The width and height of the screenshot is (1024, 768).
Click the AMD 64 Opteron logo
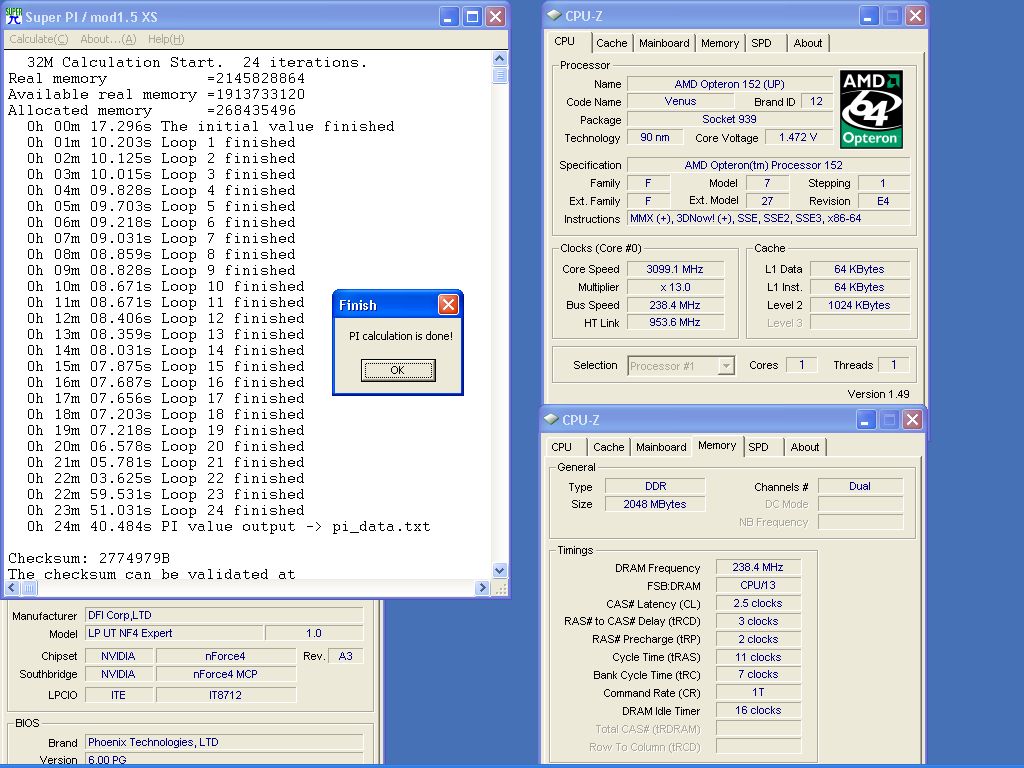pyautogui.click(x=871, y=109)
